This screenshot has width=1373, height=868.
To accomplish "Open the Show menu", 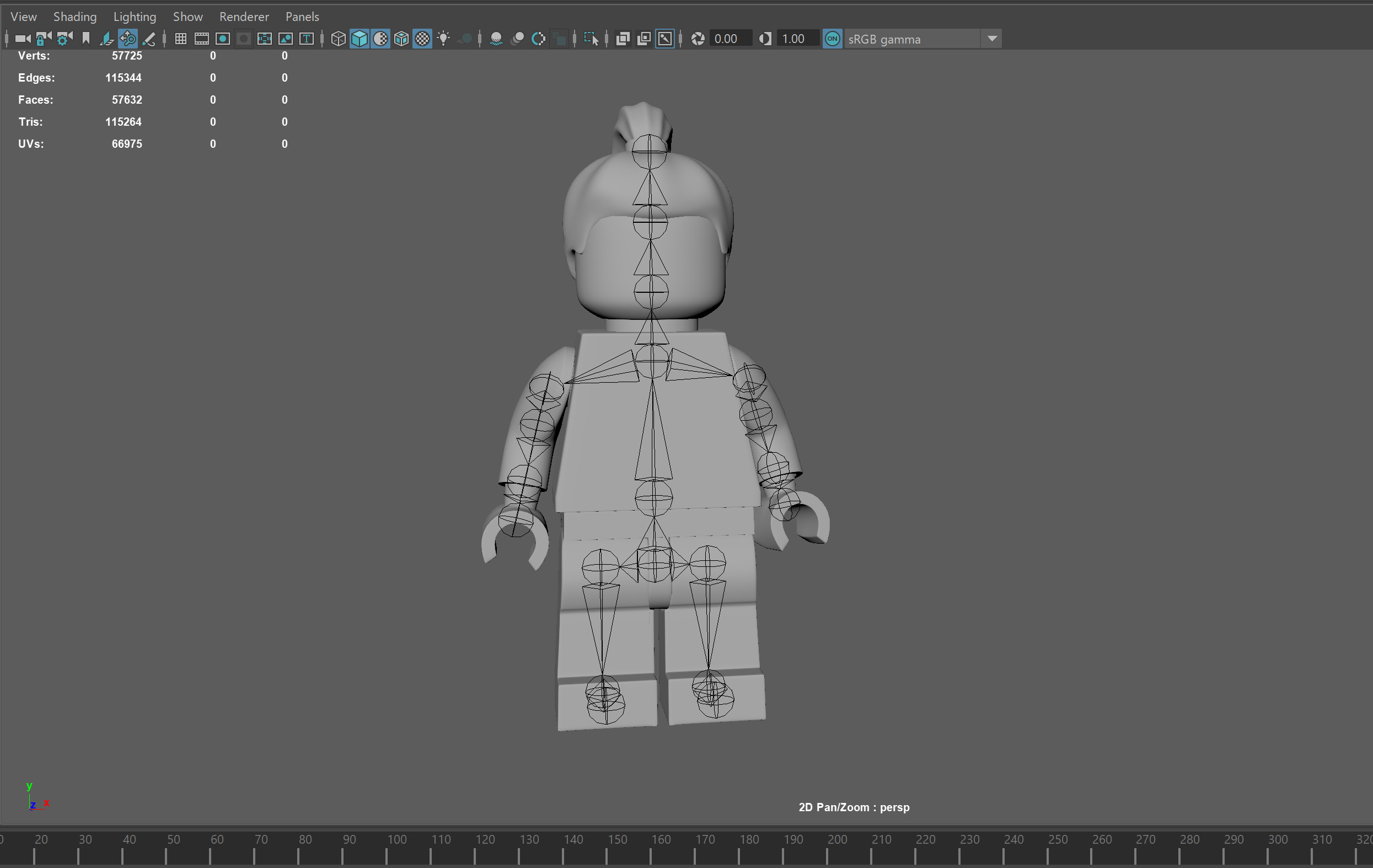I will click(187, 17).
